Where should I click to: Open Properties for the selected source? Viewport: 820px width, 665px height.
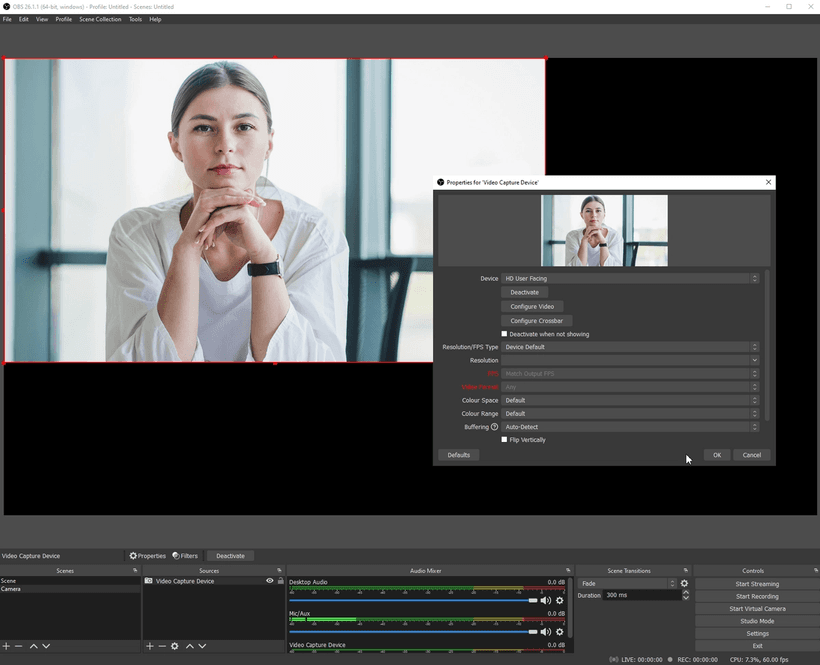(x=148, y=555)
